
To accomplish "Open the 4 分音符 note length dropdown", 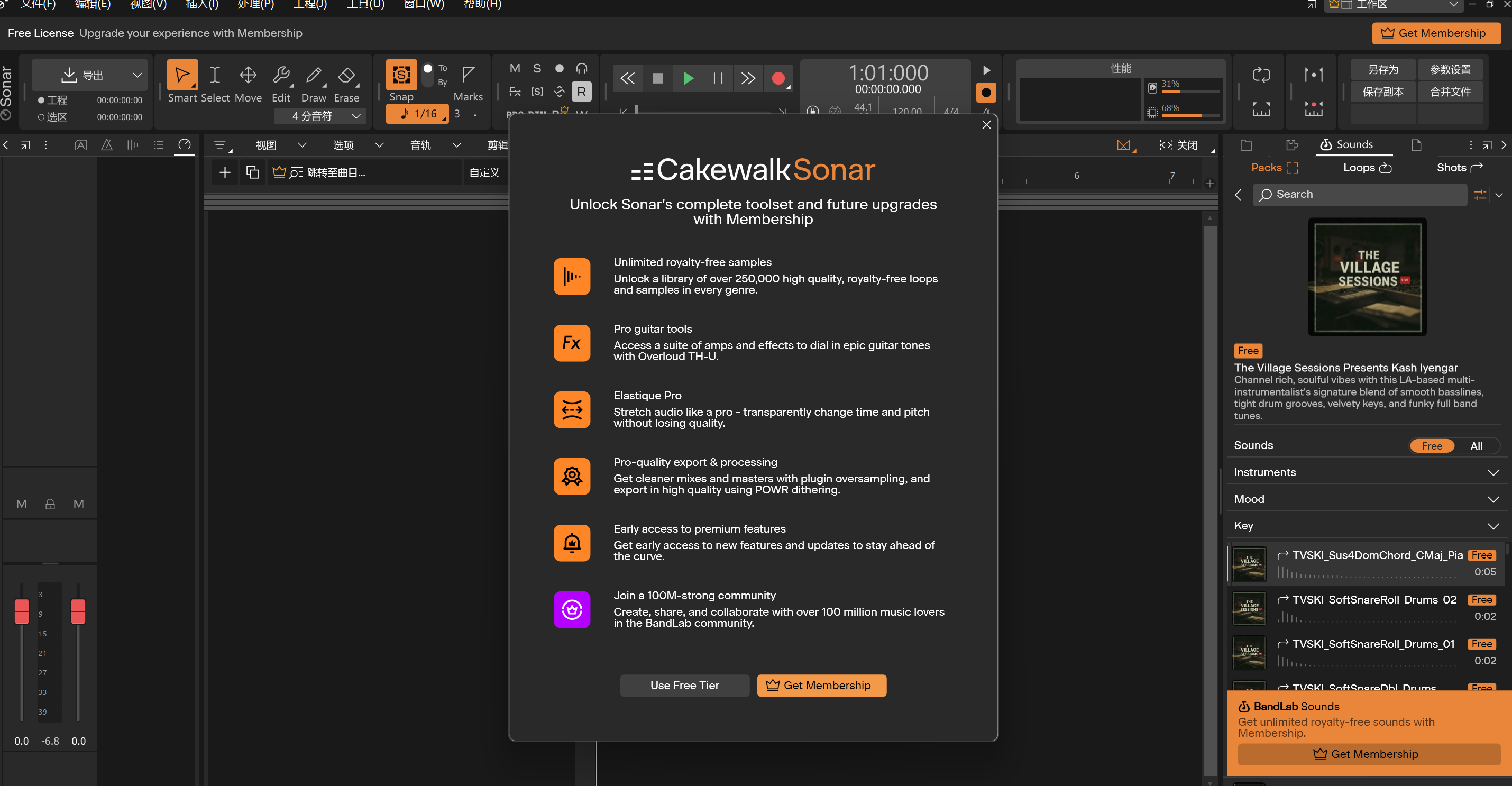I will [x=320, y=116].
